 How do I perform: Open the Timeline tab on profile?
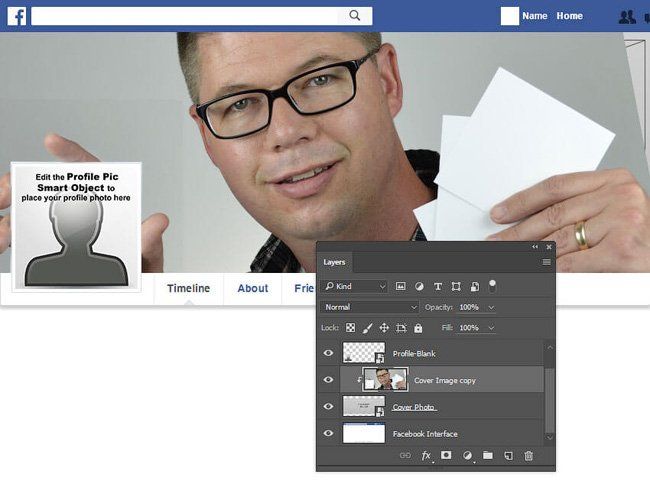[188, 288]
